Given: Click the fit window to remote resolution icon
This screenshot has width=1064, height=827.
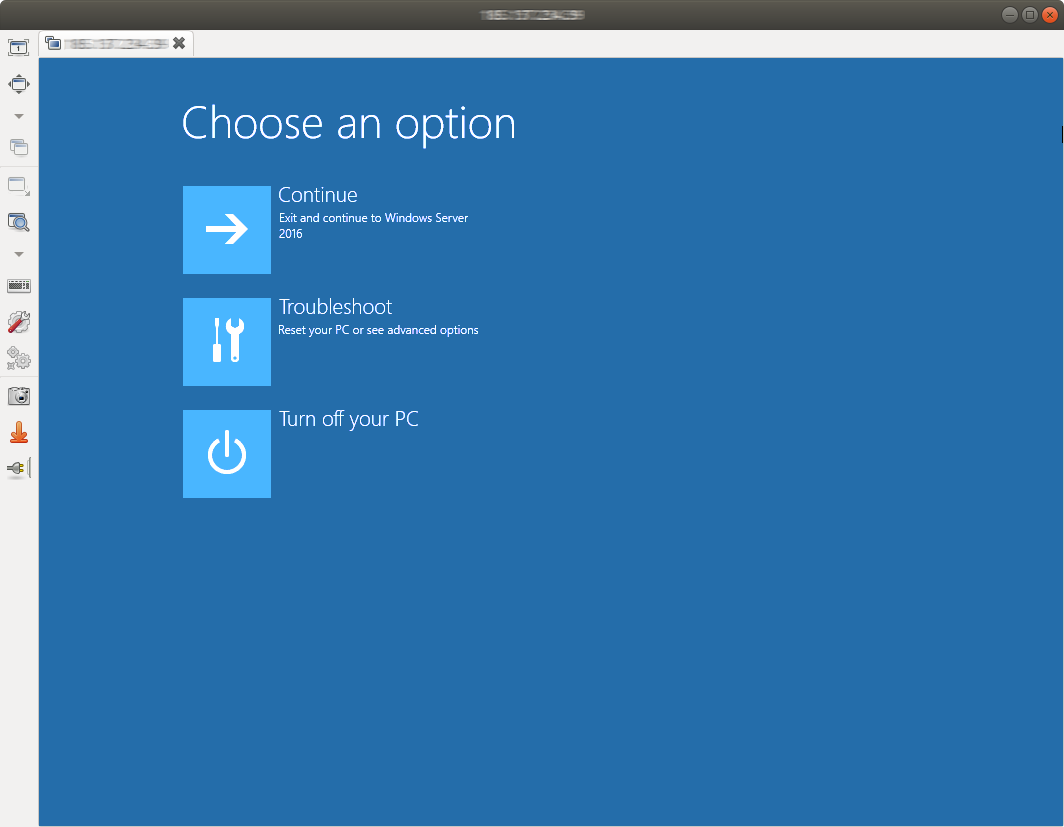Looking at the screenshot, I should coord(18,47).
